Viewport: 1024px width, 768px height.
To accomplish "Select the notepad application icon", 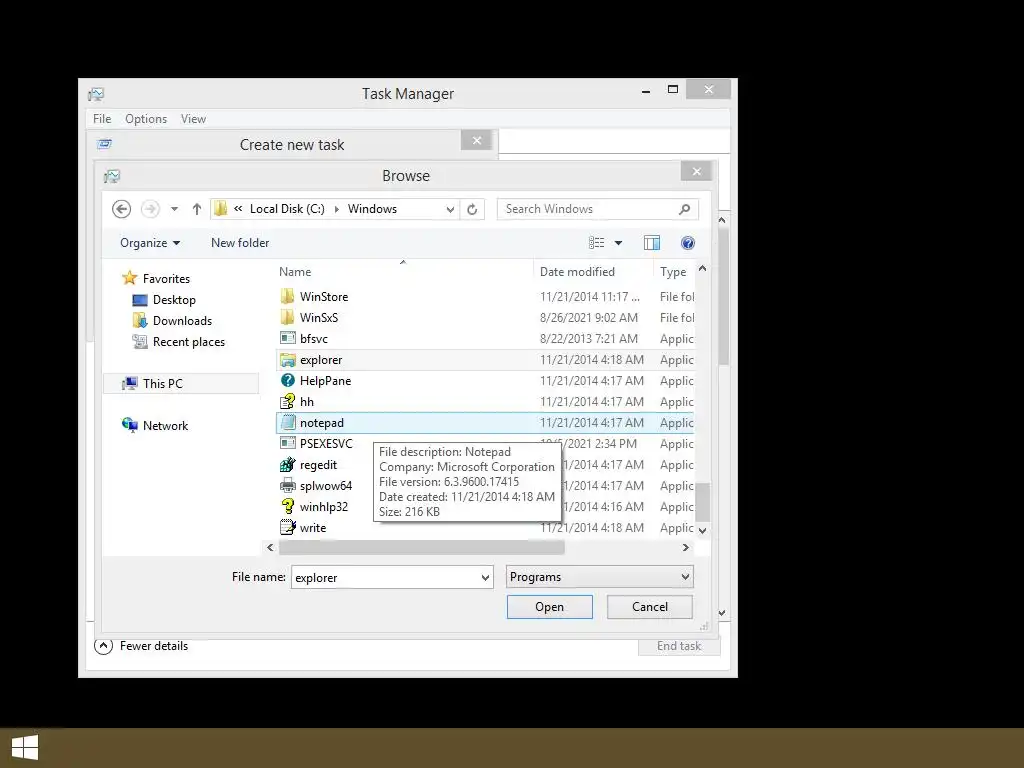I will pyautogui.click(x=287, y=423).
